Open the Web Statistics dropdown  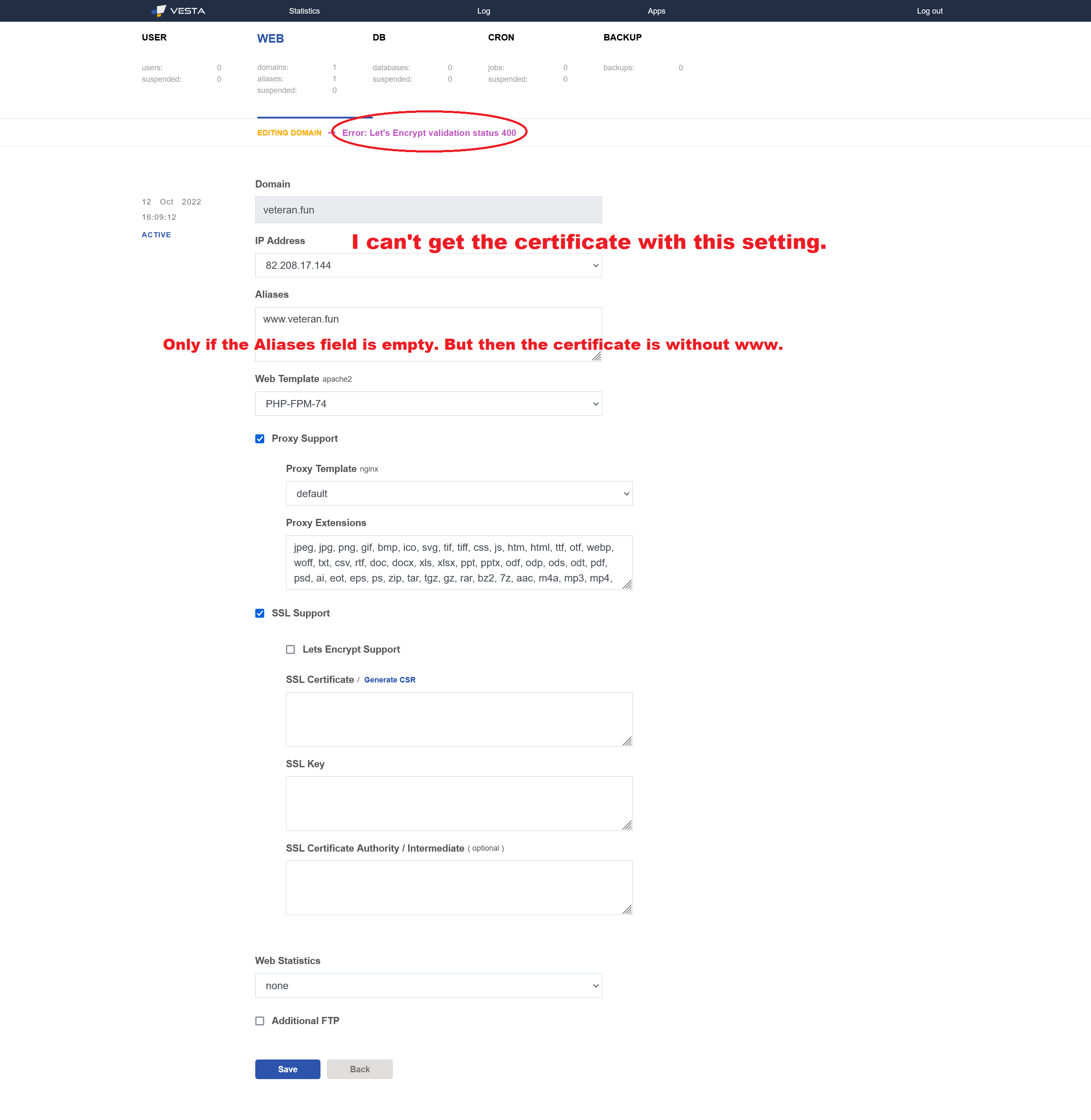coord(428,985)
